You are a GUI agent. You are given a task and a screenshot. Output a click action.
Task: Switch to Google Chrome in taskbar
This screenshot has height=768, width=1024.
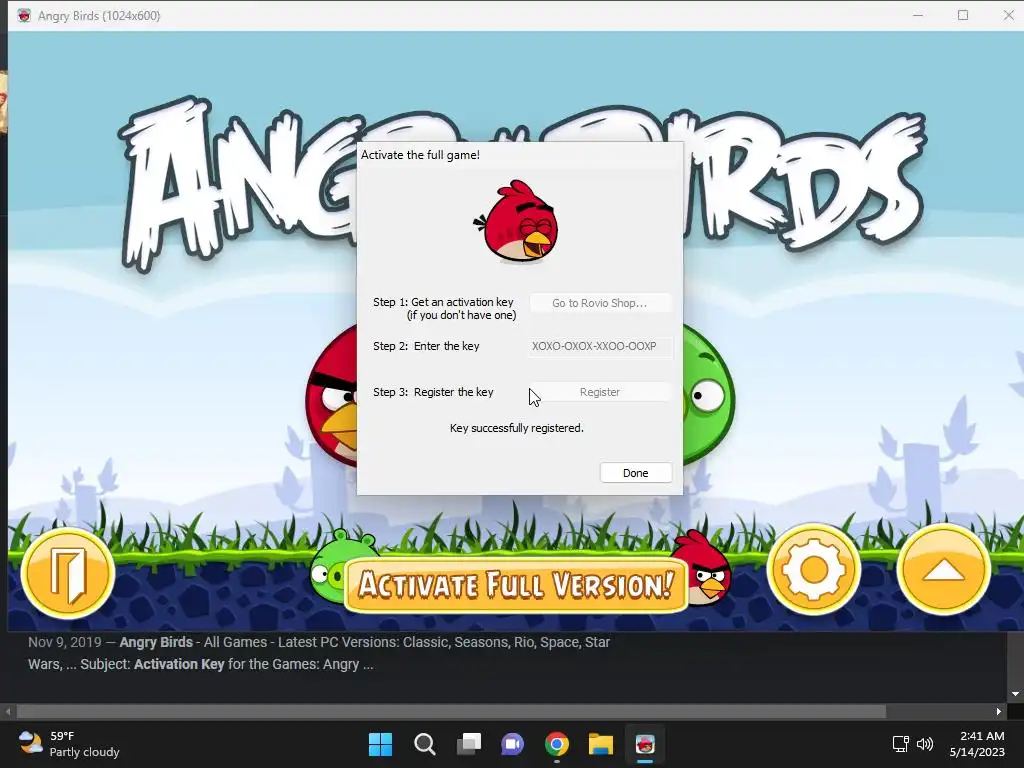pyautogui.click(x=557, y=744)
